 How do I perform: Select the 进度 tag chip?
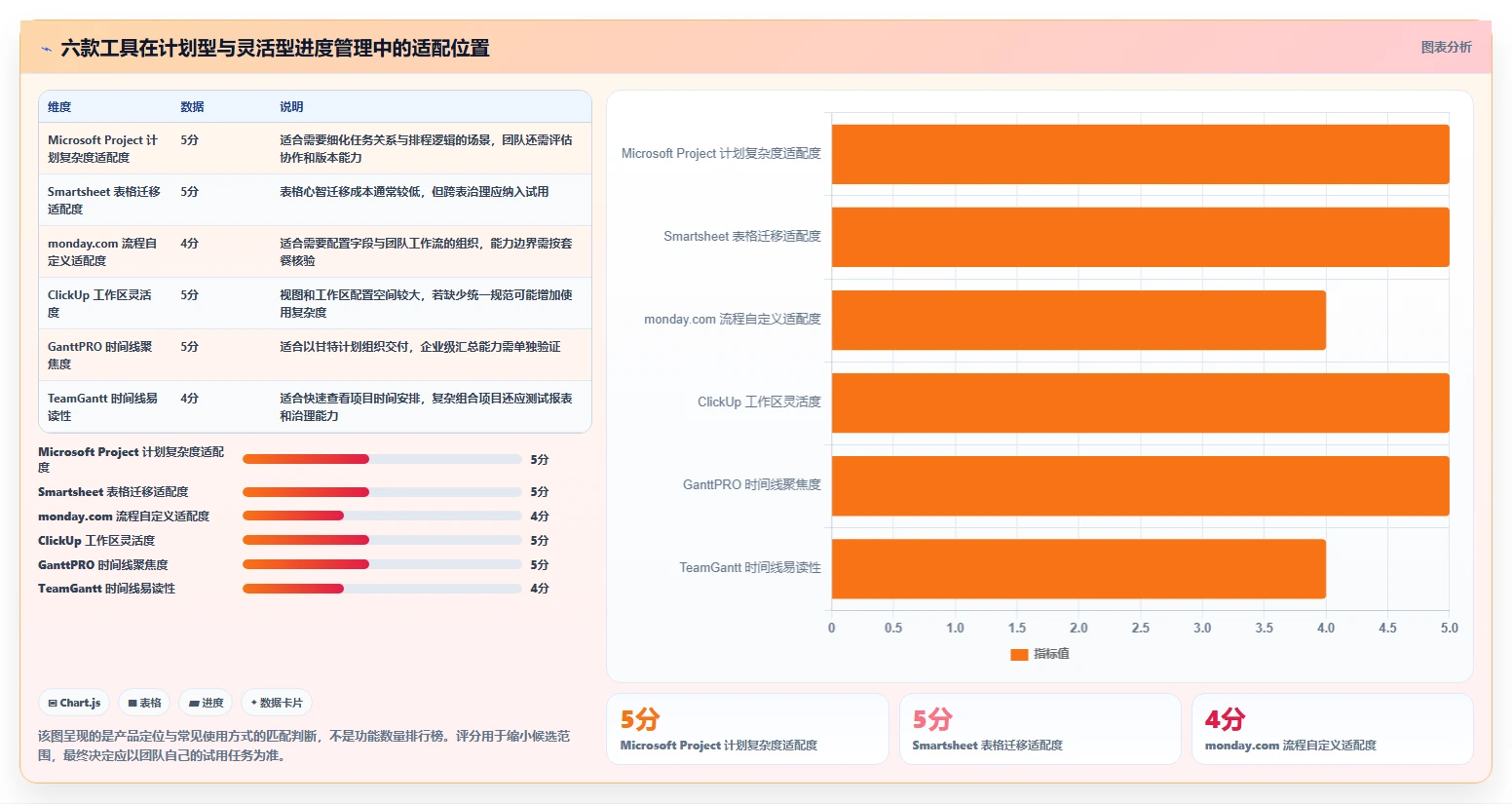(x=206, y=703)
